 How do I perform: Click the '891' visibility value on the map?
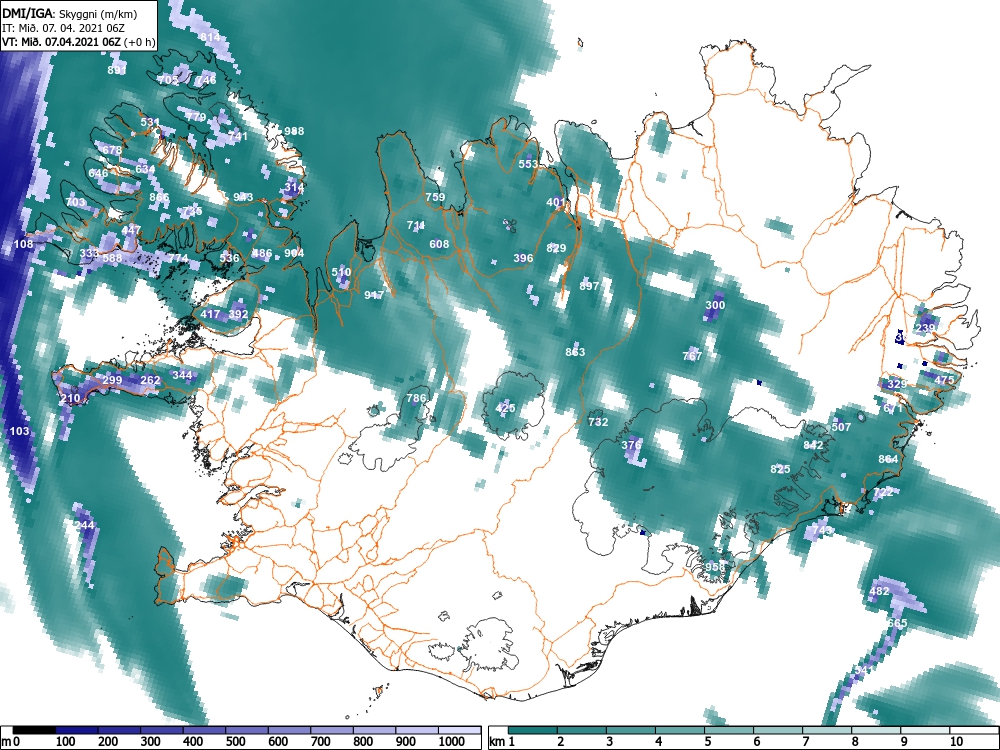tap(117, 70)
